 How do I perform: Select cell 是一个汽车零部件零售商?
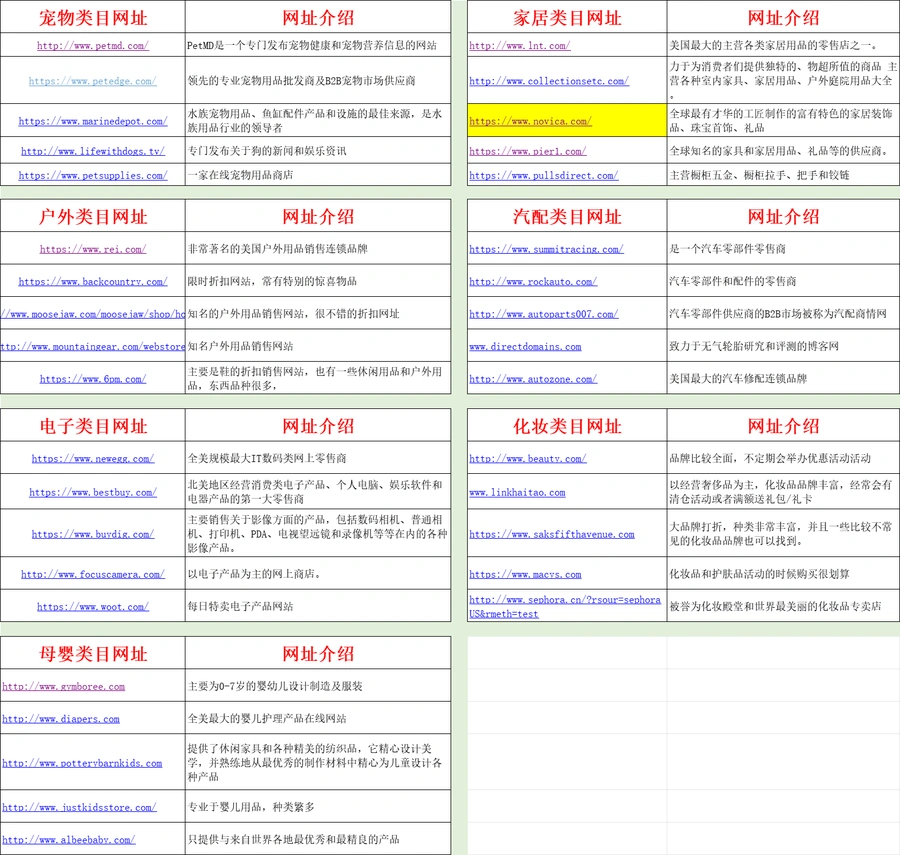tap(783, 248)
